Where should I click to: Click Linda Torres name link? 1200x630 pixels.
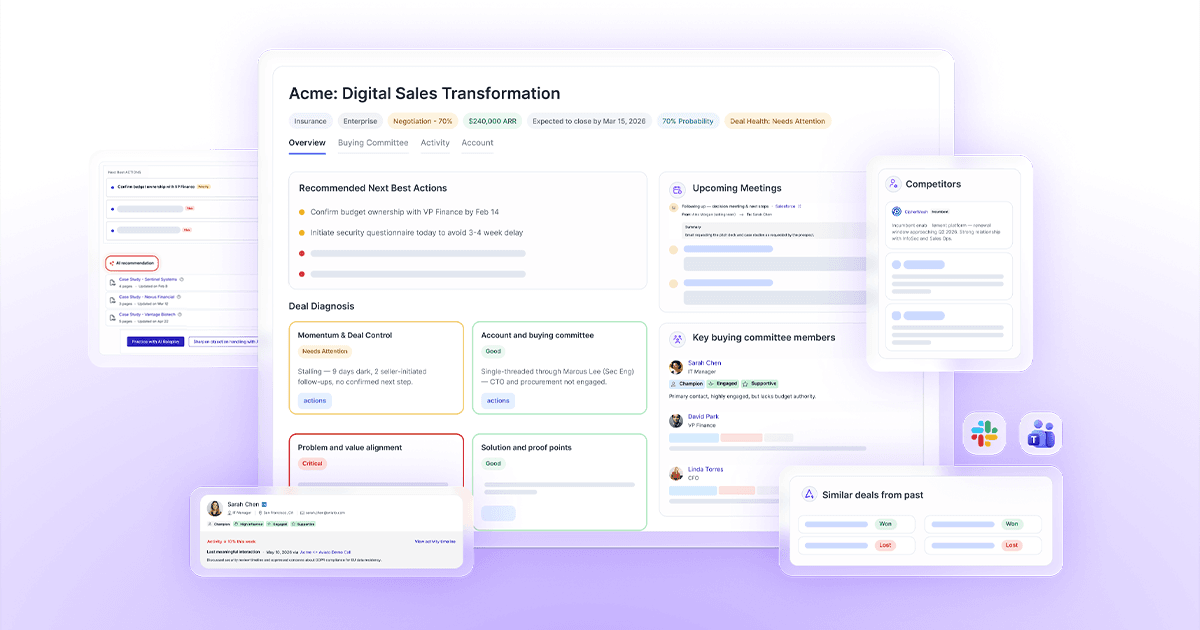tap(705, 469)
